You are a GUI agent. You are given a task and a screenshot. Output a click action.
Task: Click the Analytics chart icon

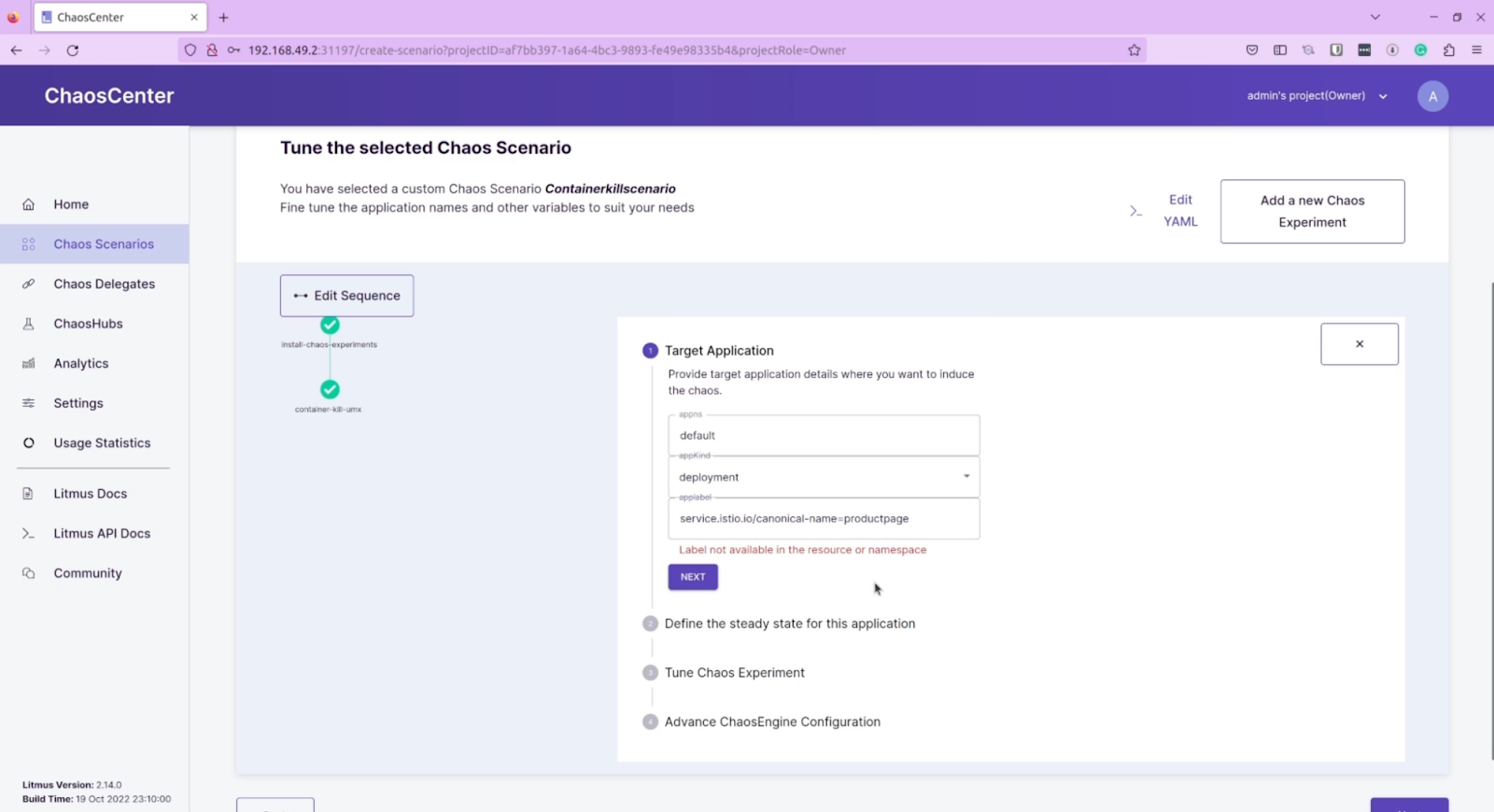pyautogui.click(x=28, y=364)
